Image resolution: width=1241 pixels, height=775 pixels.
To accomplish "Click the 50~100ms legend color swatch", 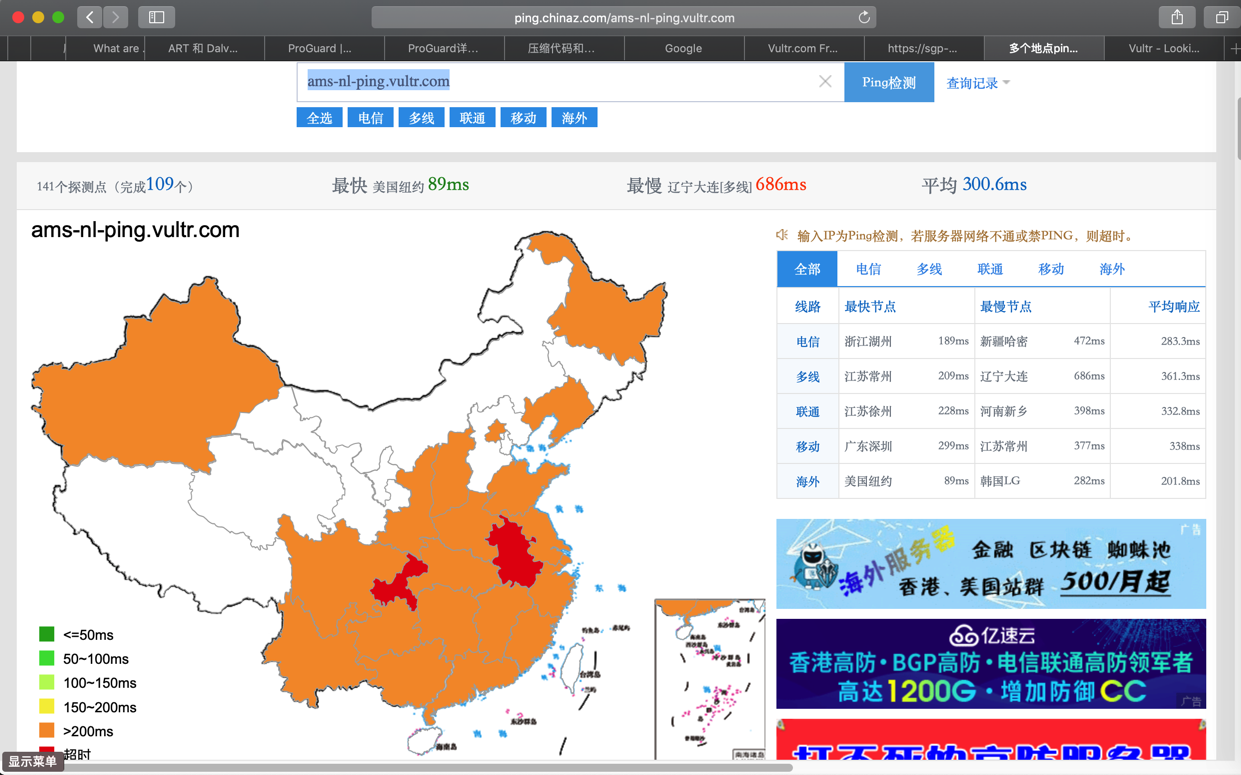I will tap(46, 658).
